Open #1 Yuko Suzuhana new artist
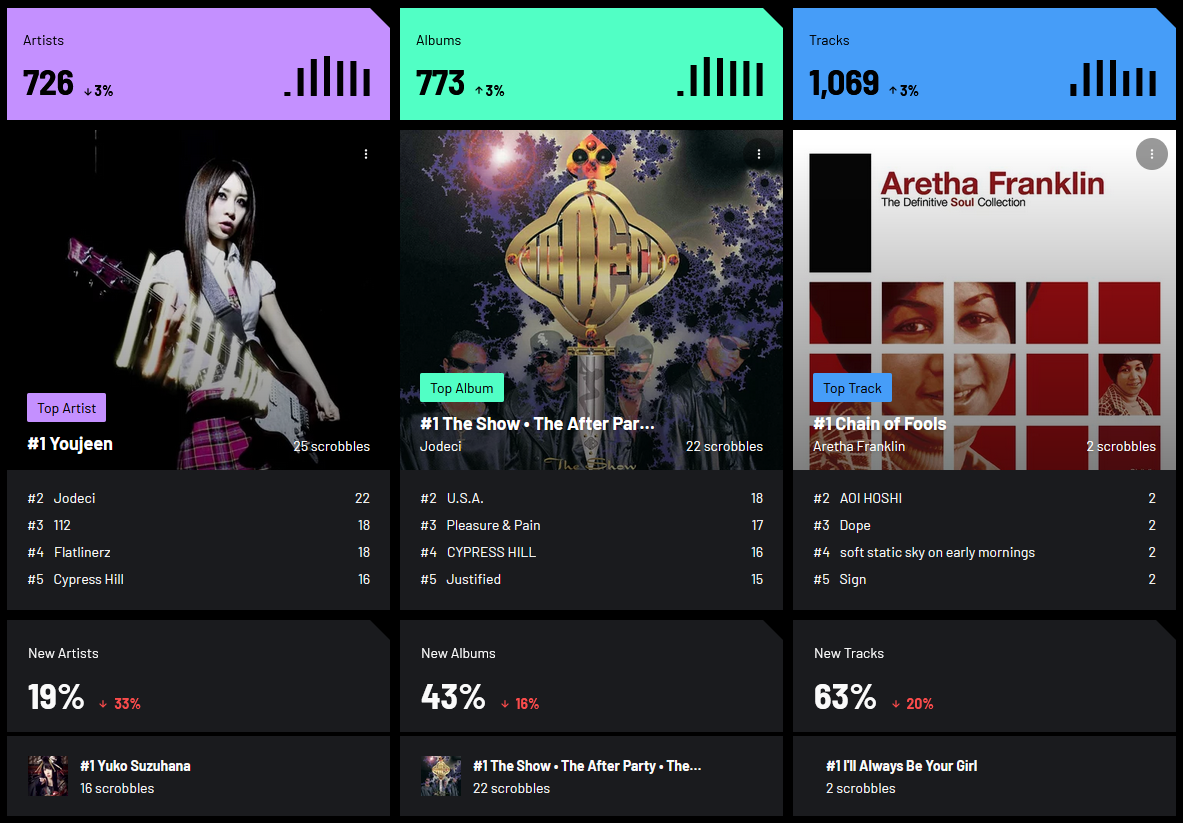This screenshot has width=1183, height=823. (136, 766)
